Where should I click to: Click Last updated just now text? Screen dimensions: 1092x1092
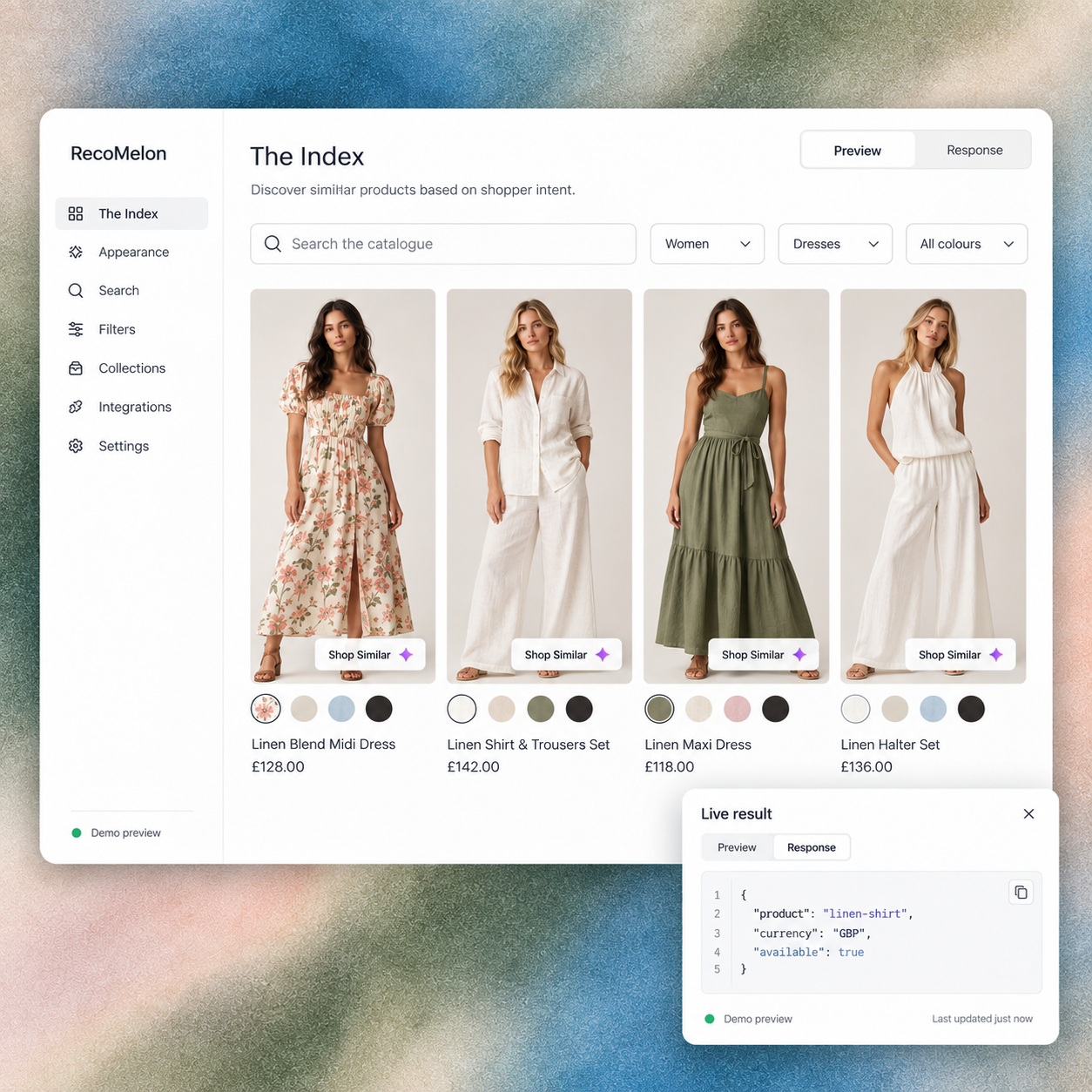click(x=982, y=1019)
